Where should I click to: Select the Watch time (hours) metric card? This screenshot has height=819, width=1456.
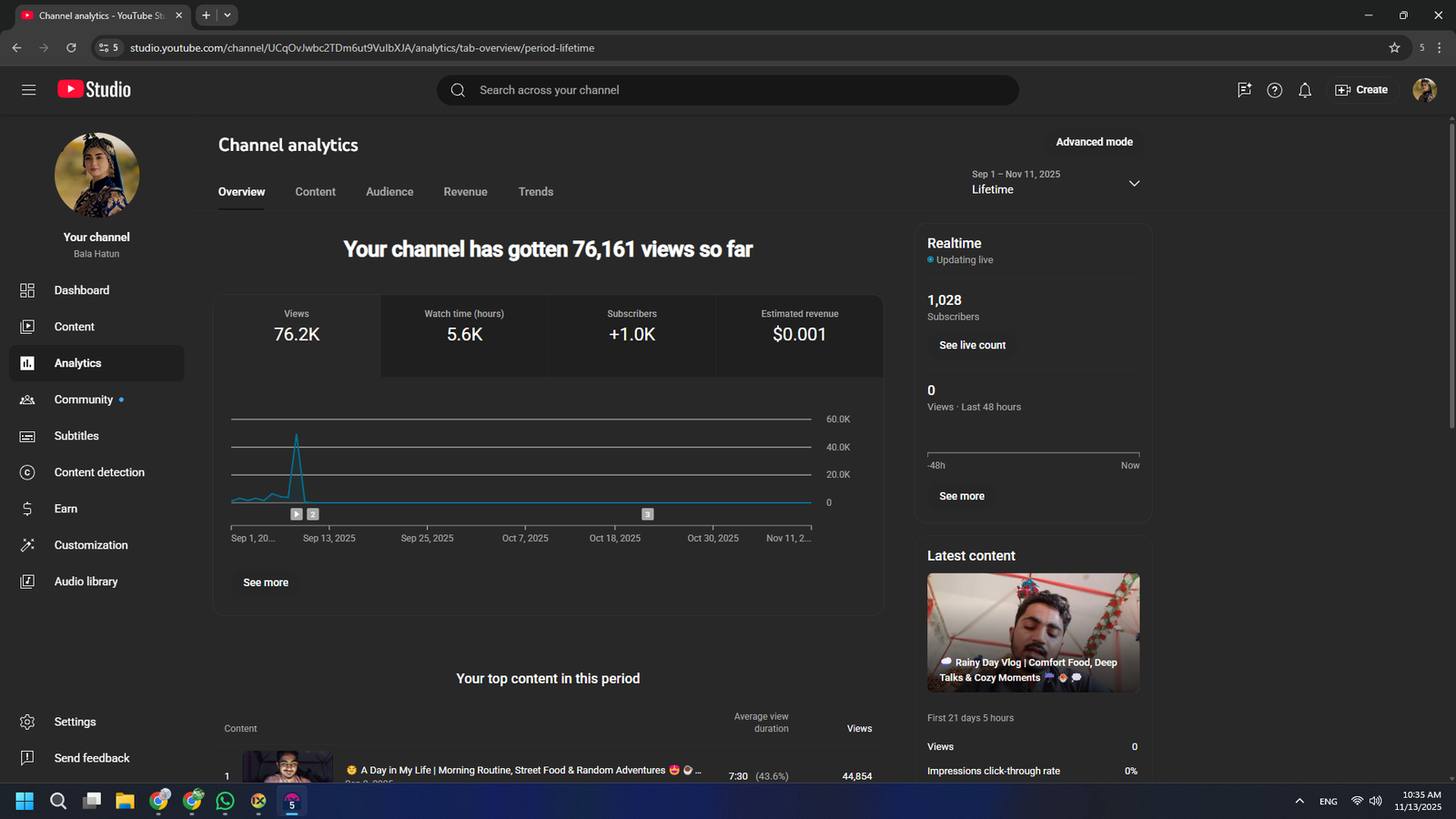(464, 326)
